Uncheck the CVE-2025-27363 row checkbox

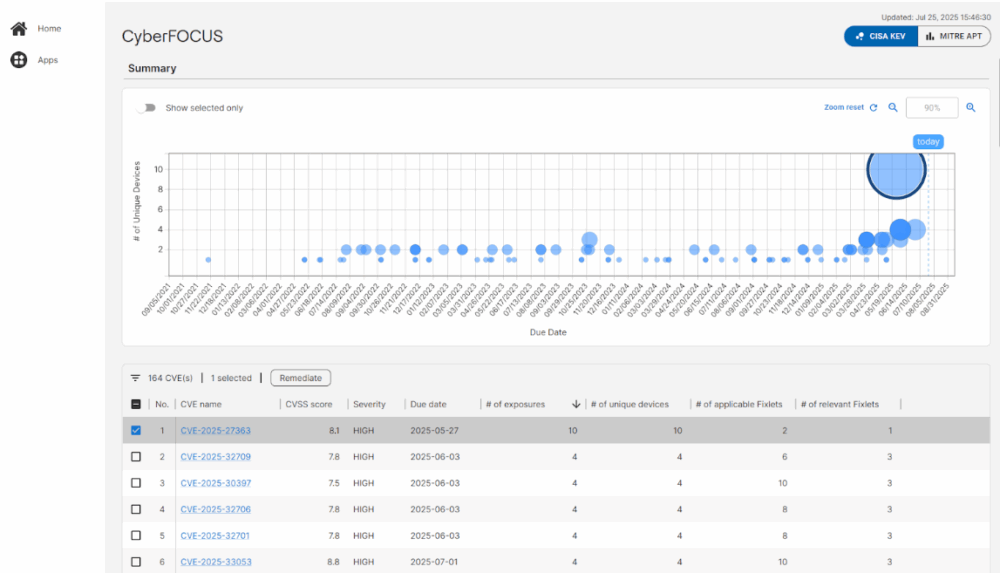(x=136, y=431)
